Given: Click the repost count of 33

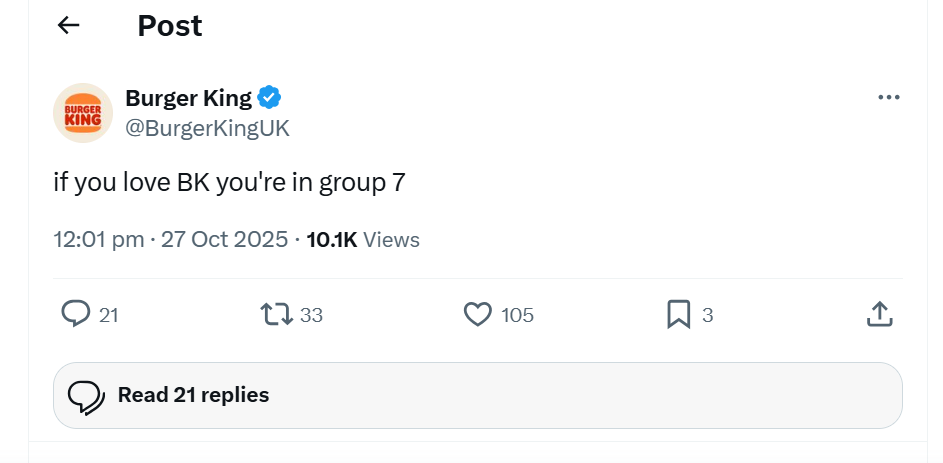Looking at the screenshot, I should pyautogui.click(x=311, y=315).
